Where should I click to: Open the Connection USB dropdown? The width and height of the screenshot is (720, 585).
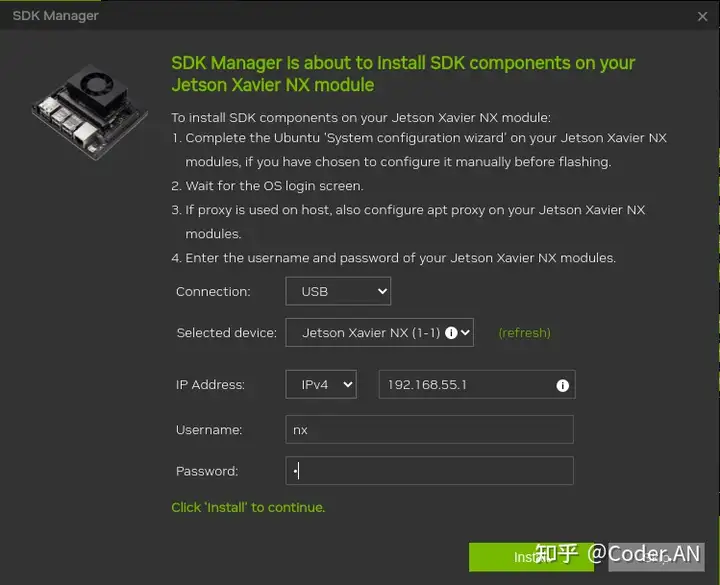(338, 291)
